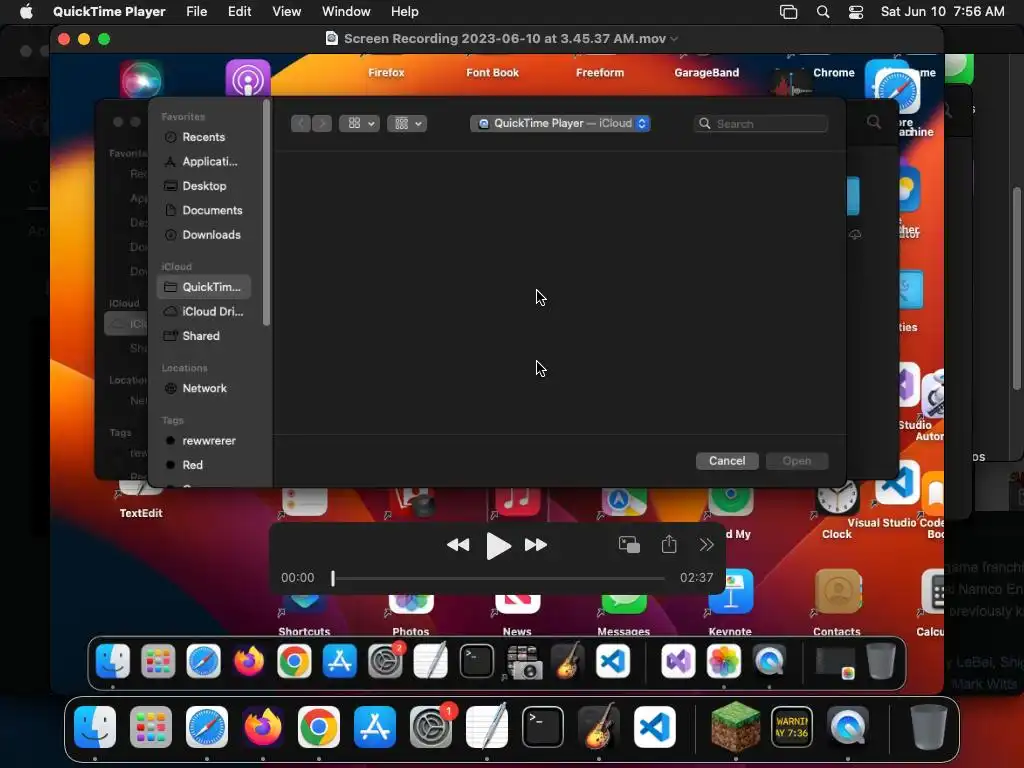Open Trash in the system Dock

pos(928,727)
